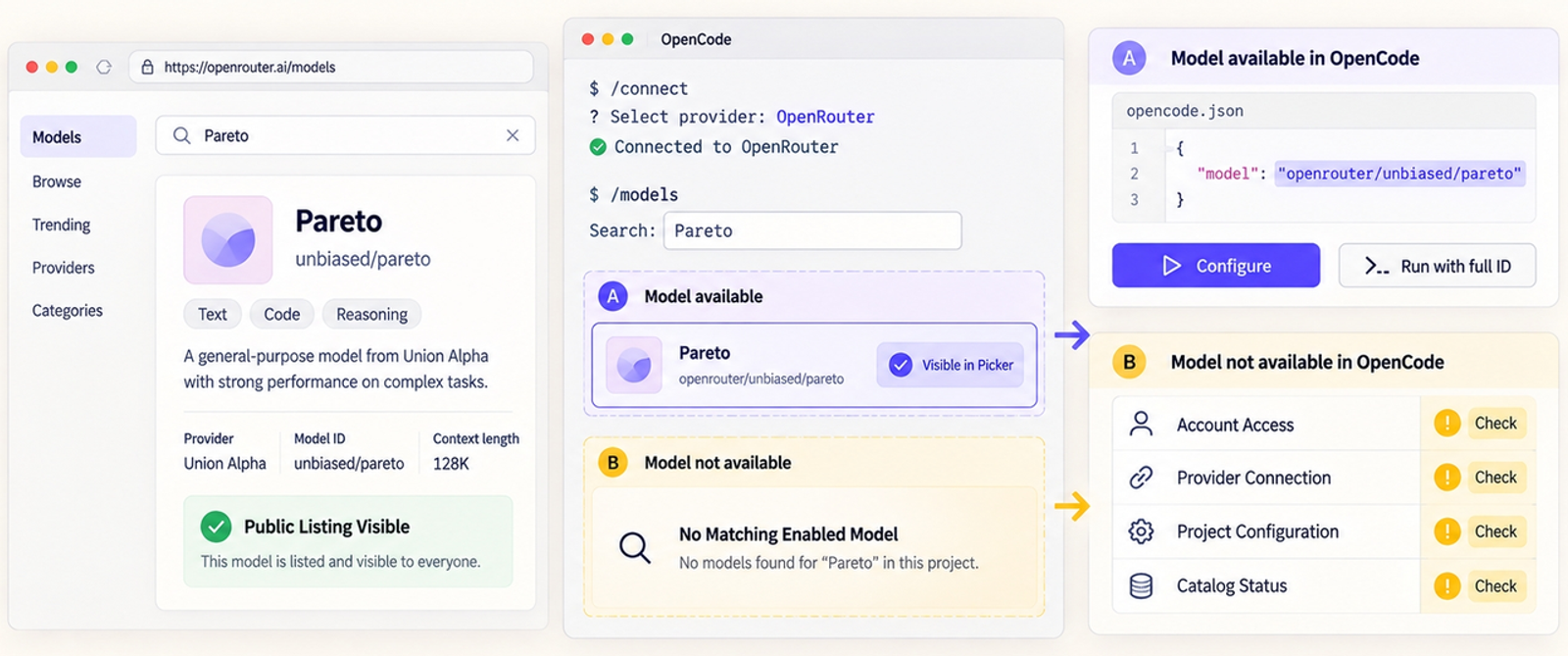Click the 128K context length value
Image resolution: width=1568 pixels, height=656 pixels.
coord(451,464)
